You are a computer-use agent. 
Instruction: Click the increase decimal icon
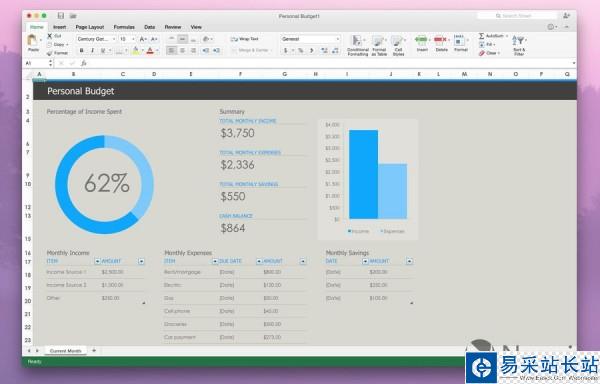(324, 50)
